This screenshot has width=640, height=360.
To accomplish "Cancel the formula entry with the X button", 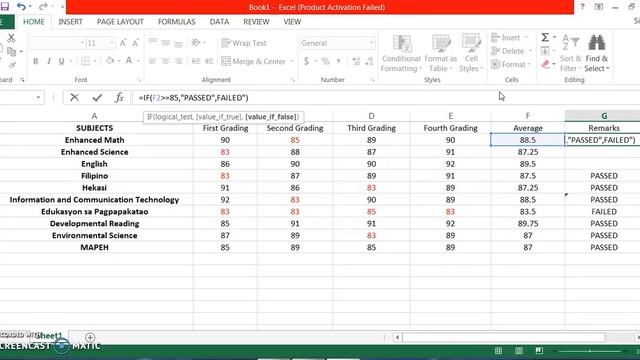I will (74, 98).
